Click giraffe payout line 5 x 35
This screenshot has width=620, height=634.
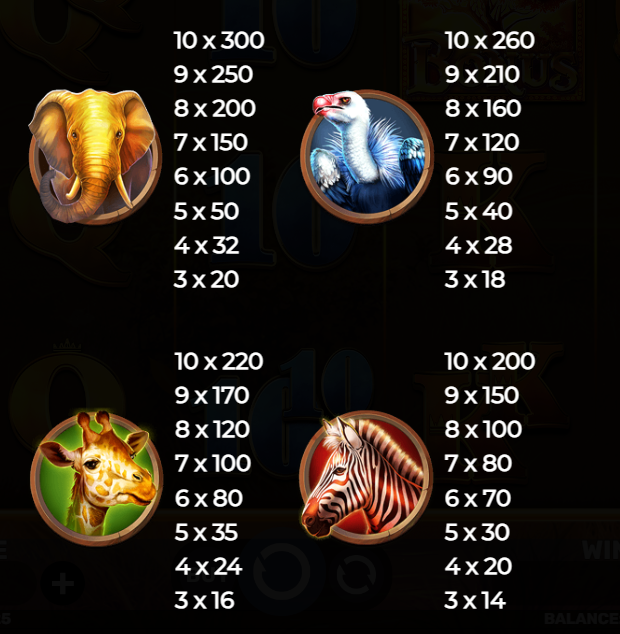(206, 533)
